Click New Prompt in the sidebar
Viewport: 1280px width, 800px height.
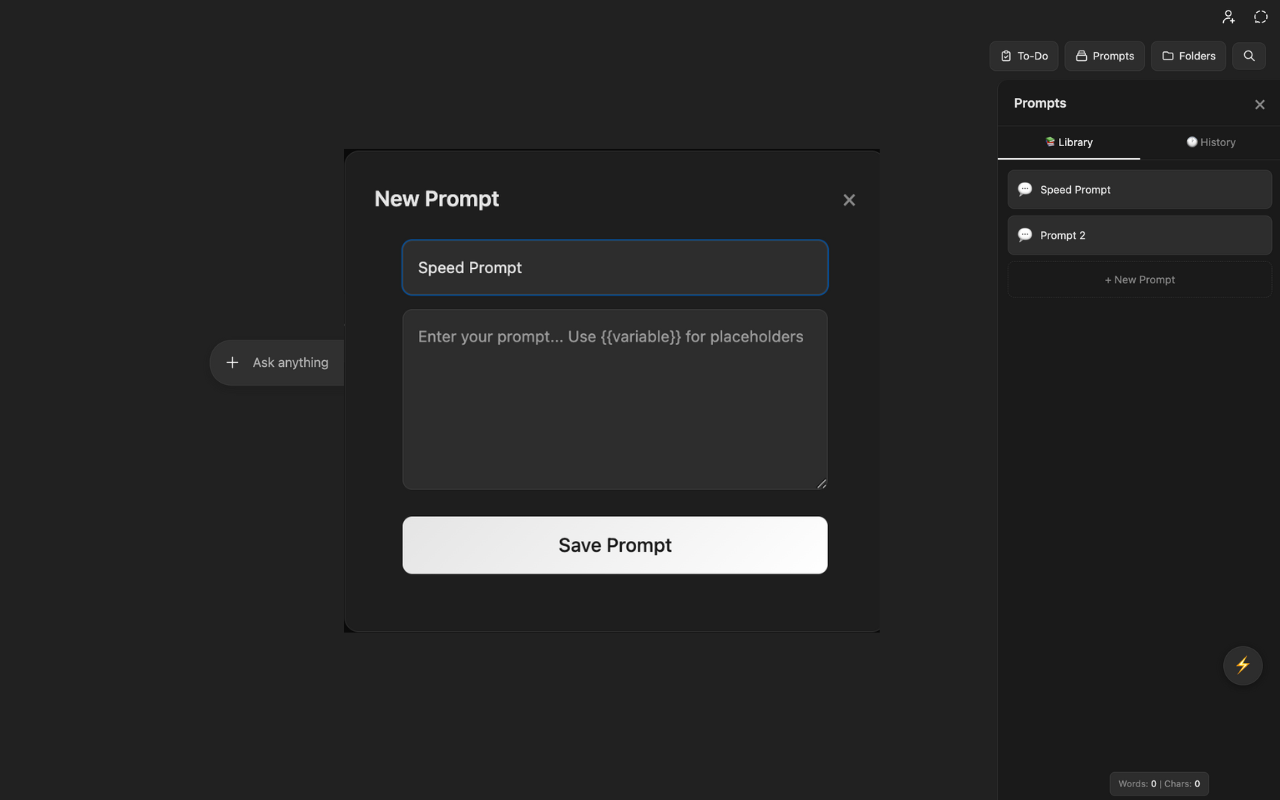[1139, 279]
